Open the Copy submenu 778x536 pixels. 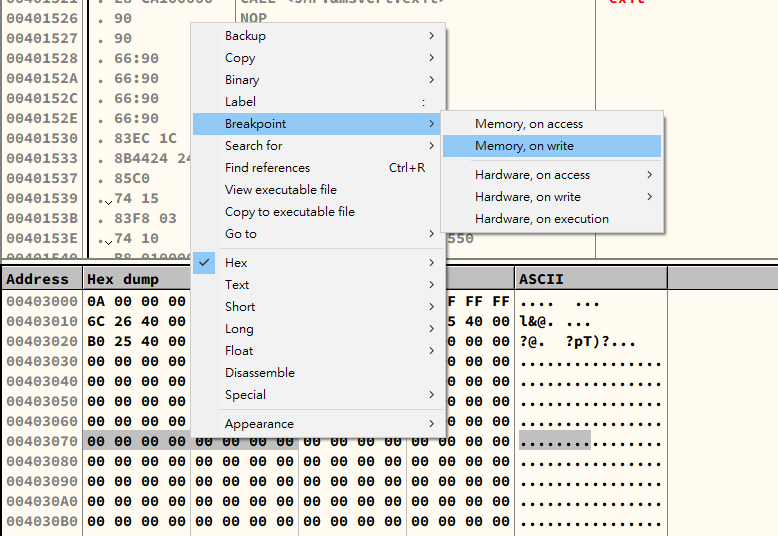pyautogui.click(x=240, y=58)
